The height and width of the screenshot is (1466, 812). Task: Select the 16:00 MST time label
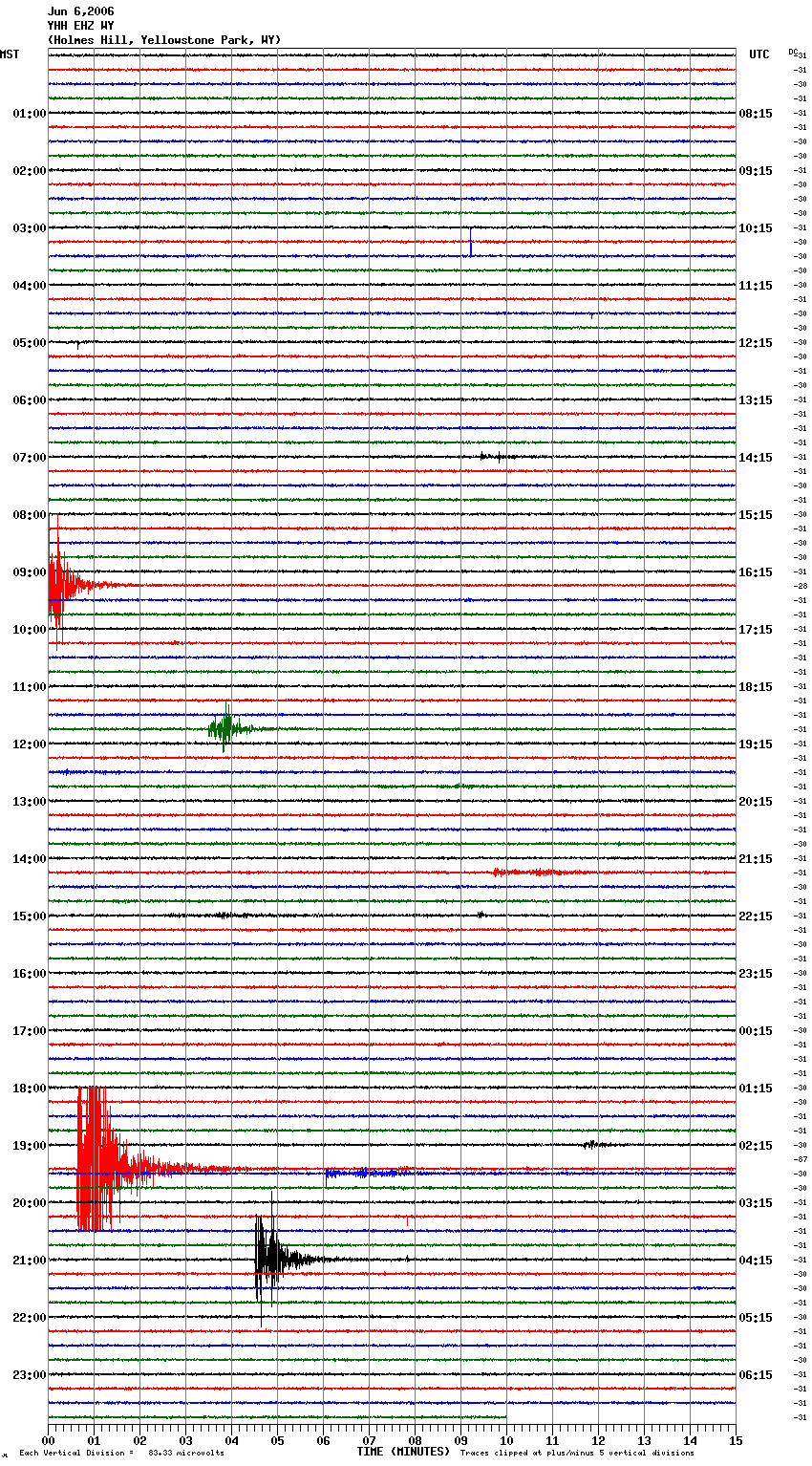29,974
